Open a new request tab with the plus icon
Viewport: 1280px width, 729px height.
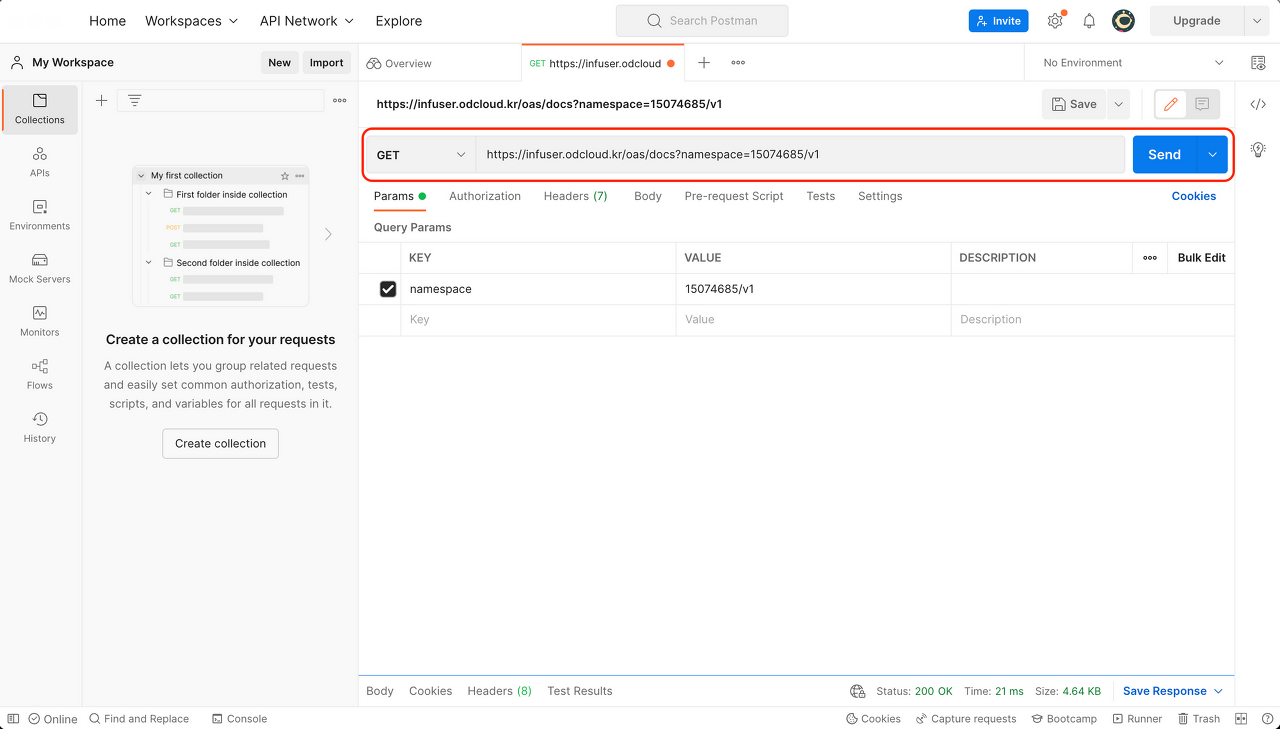[704, 62]
